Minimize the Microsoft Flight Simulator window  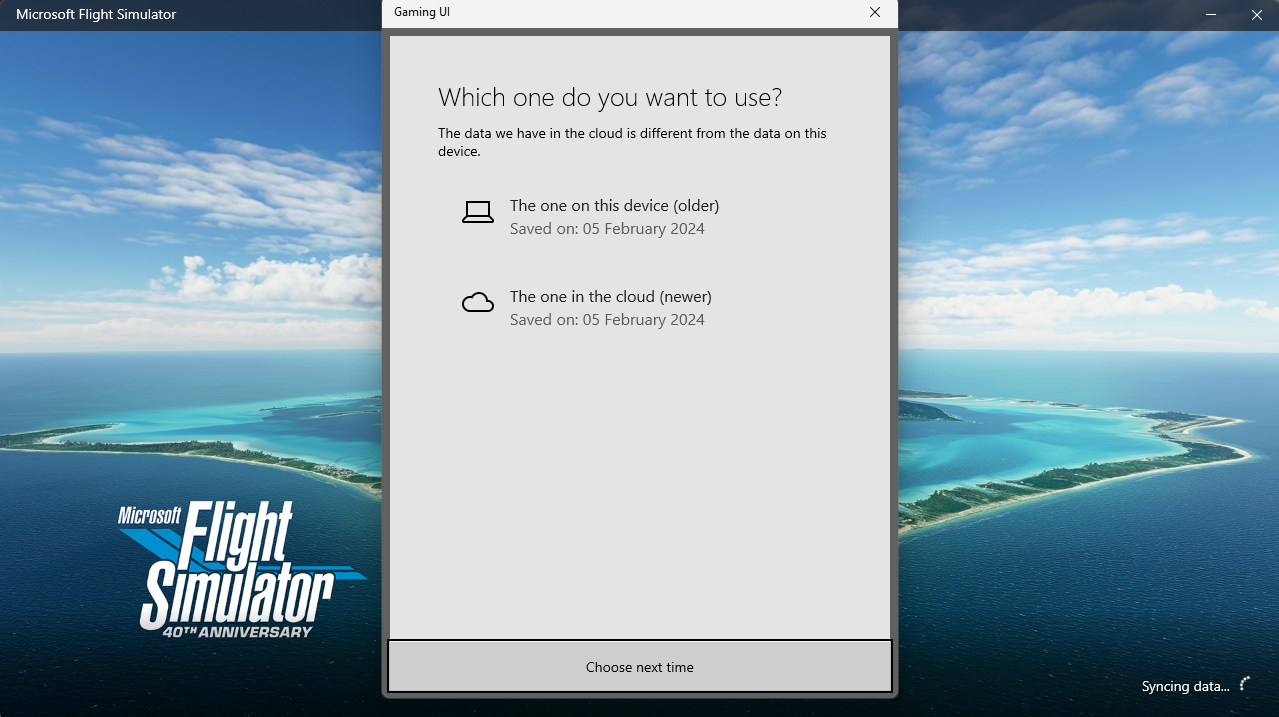click(1212, 15)
